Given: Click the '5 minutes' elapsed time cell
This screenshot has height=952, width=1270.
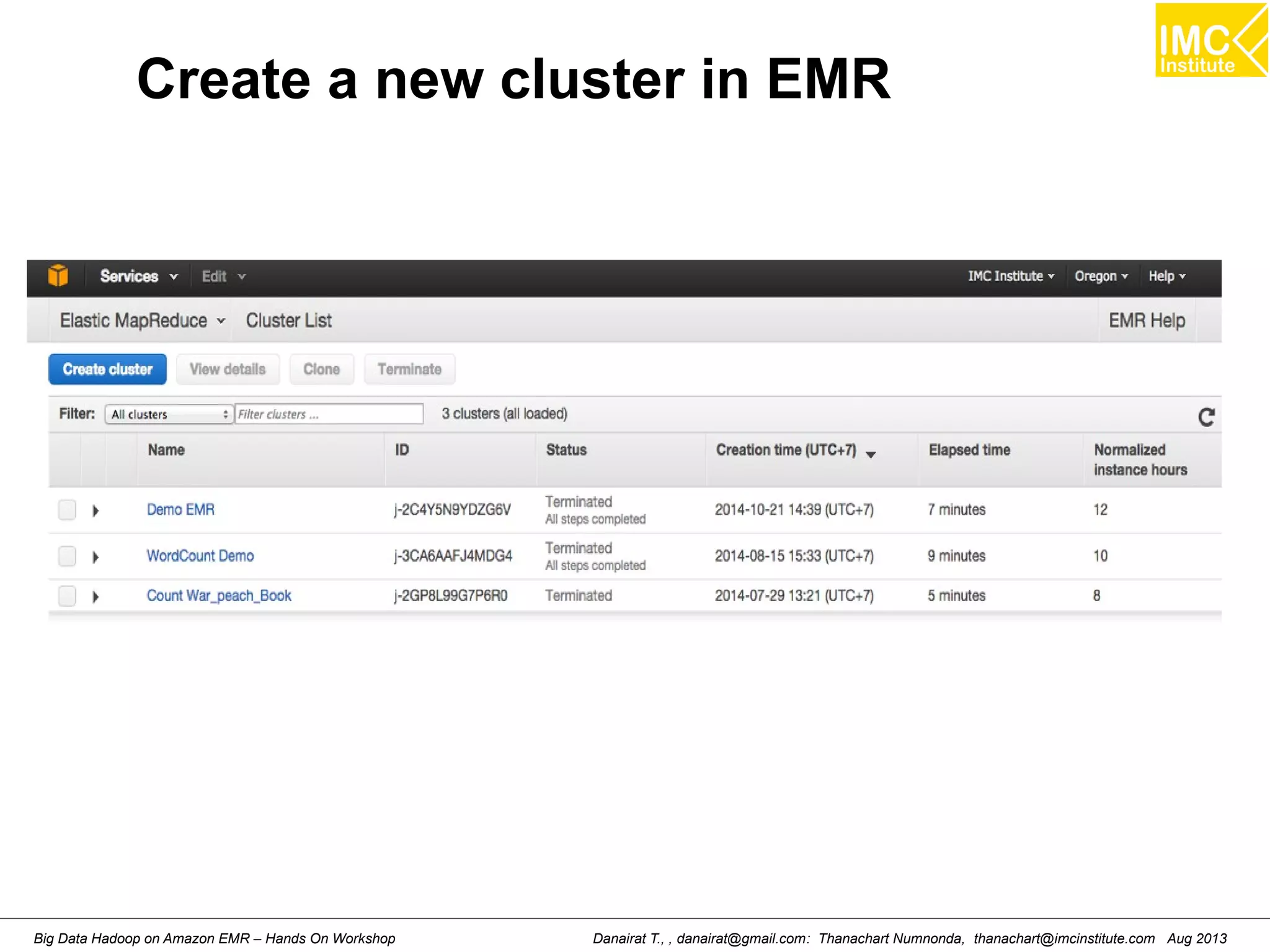Looking at the screenshot, I should coord(956,596).
